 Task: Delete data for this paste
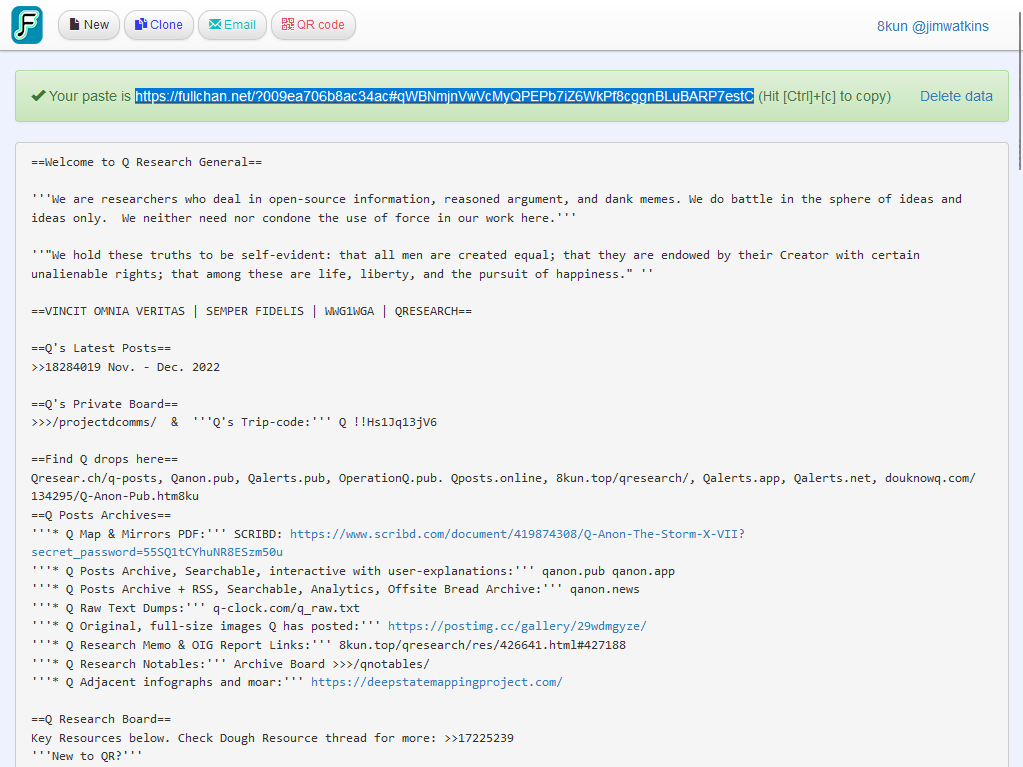tap(956, 97)
